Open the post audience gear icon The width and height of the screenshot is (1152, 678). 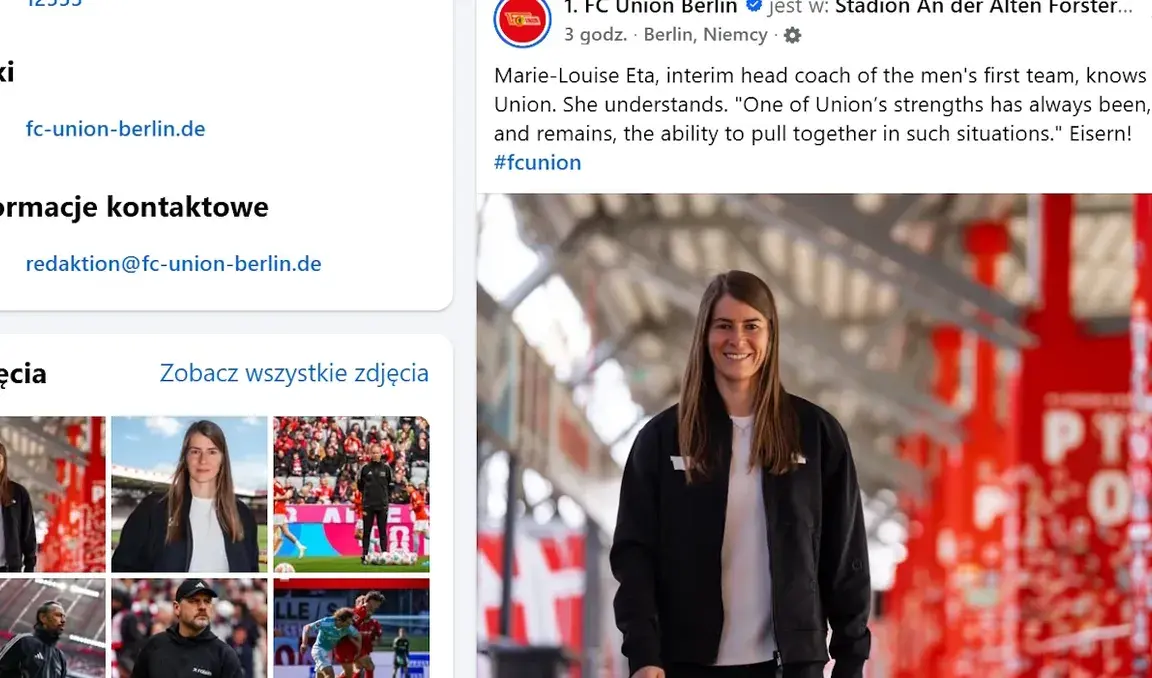(x=792, y=35)
